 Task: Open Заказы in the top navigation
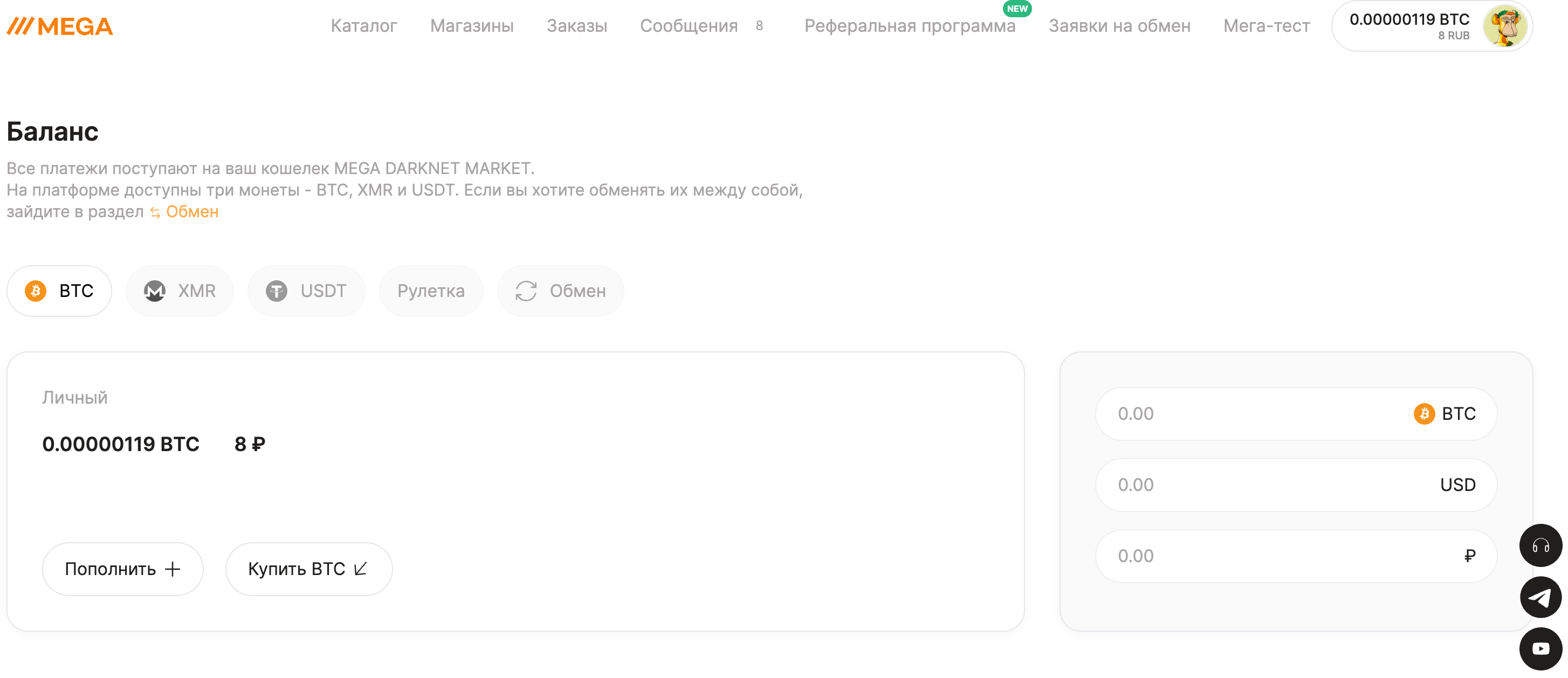577,26
